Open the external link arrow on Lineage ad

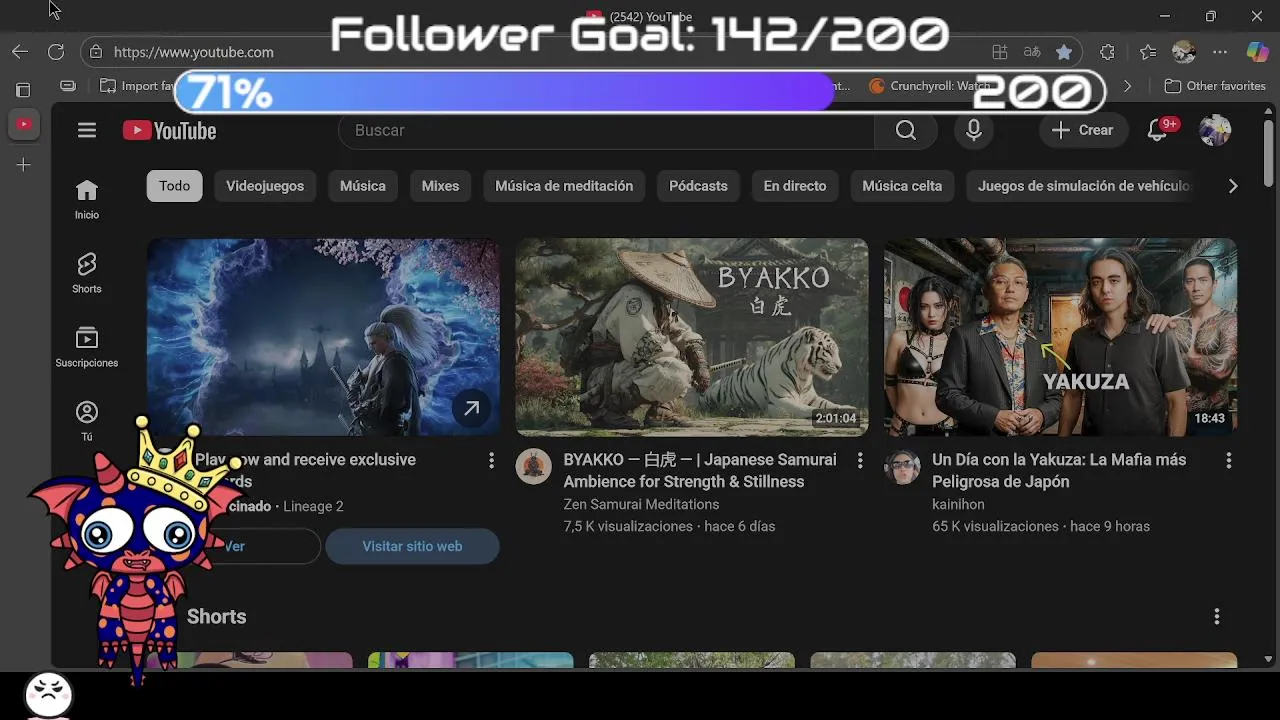pyautogui.click(x=471, y=408)
